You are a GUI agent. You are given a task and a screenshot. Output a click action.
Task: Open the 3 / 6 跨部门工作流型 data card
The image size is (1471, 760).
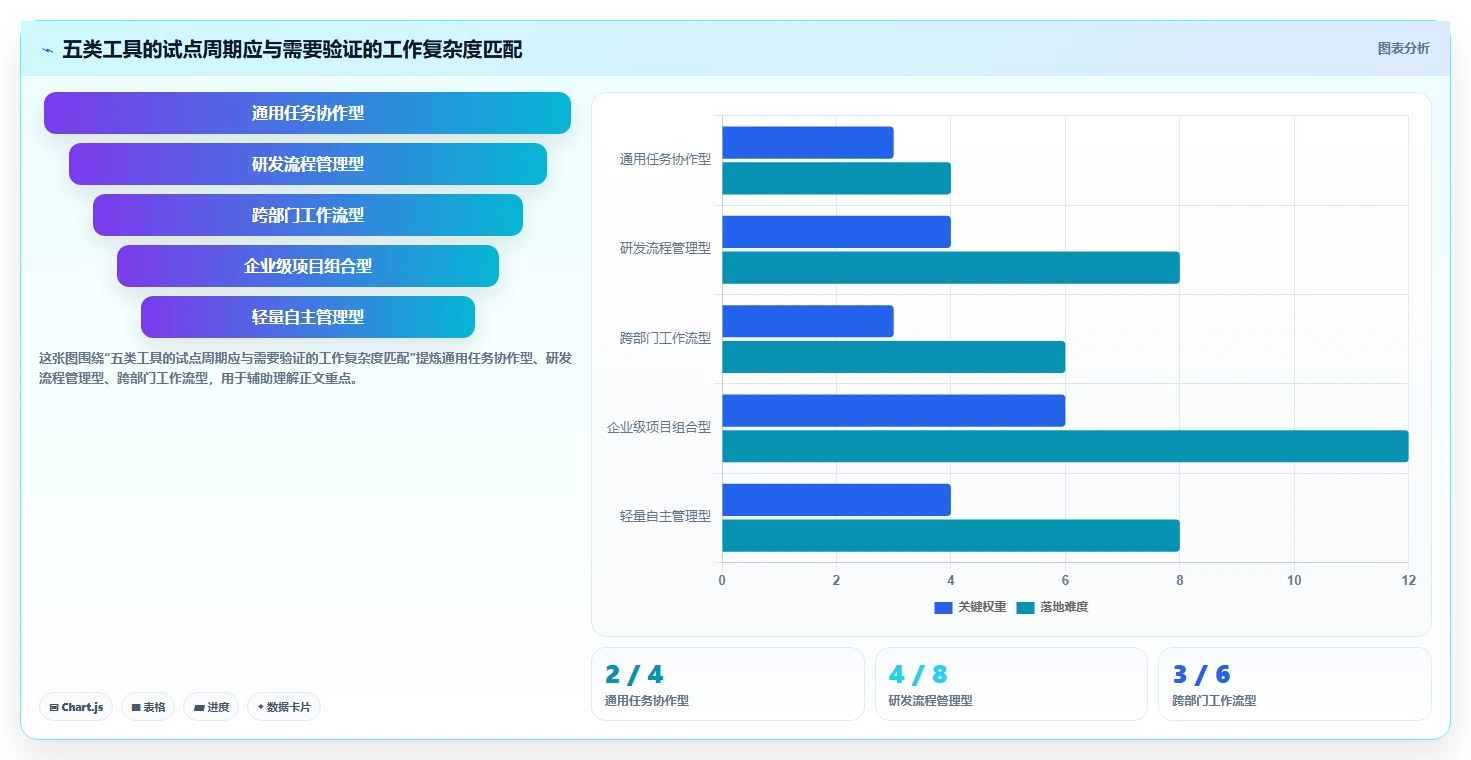pyautogui.click(x=1295, y=684)
